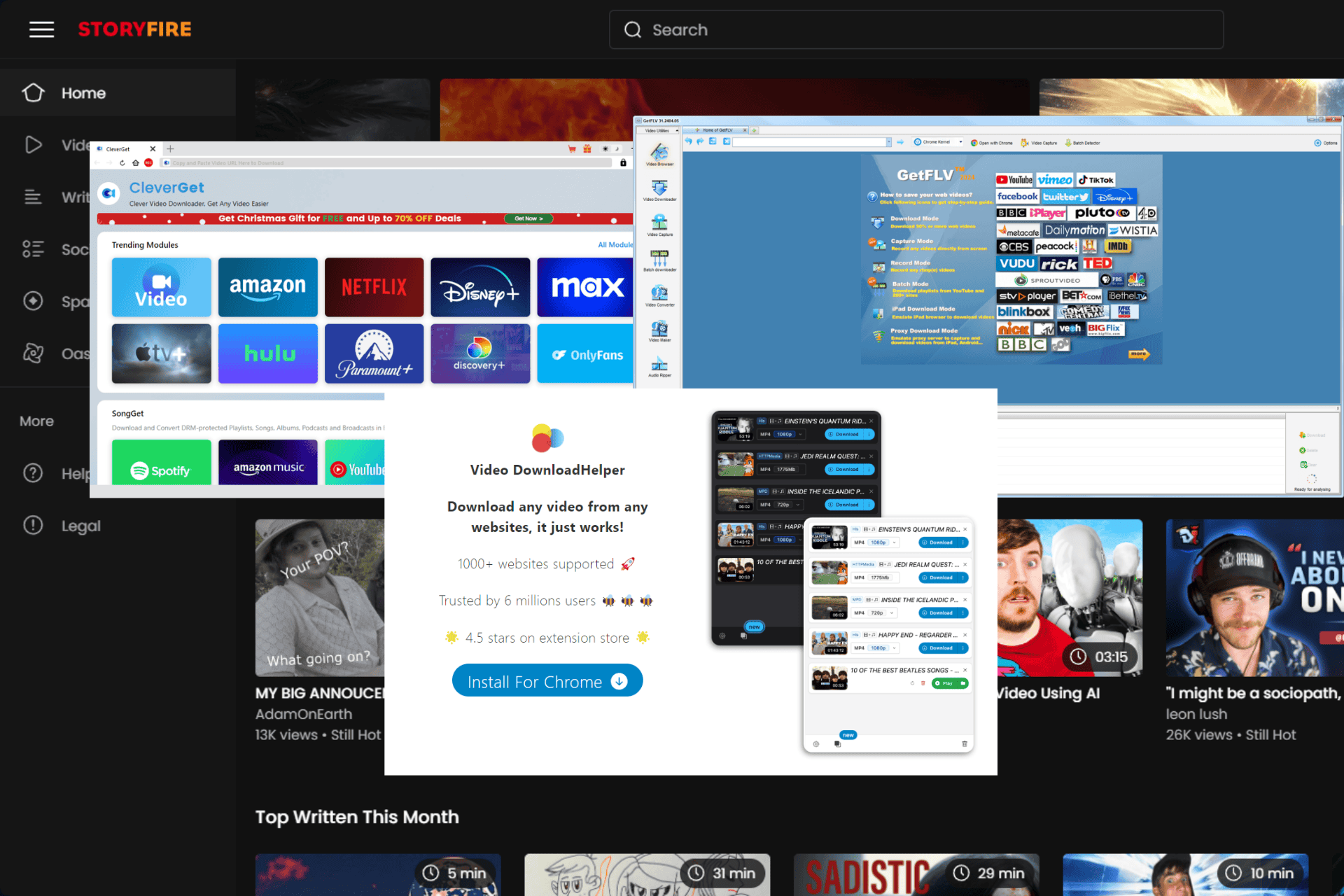This screenshot has height=896, width=1344.
Task: Select Video Browser in GetFLV sidebar
Action: pos(659,155)
